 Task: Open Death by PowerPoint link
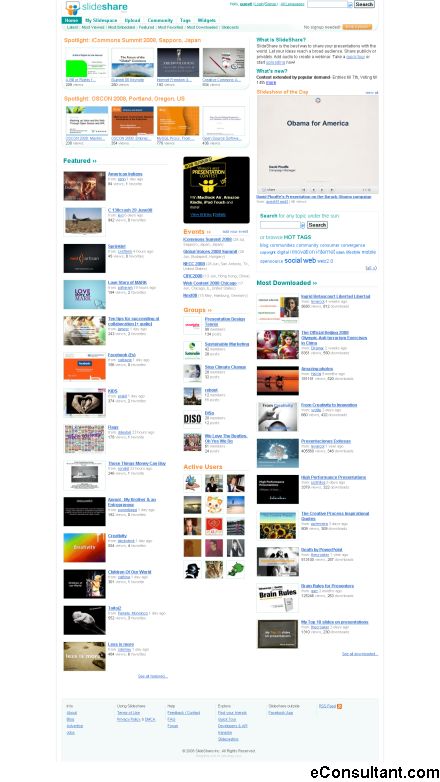[x=321, y=550]
